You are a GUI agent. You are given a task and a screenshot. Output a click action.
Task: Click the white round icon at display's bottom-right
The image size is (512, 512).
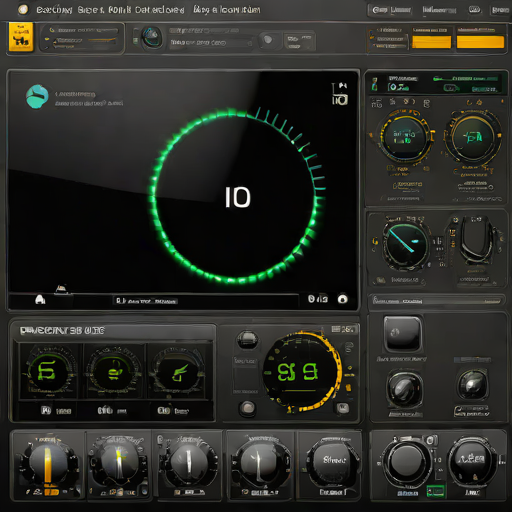pos(342,299)
